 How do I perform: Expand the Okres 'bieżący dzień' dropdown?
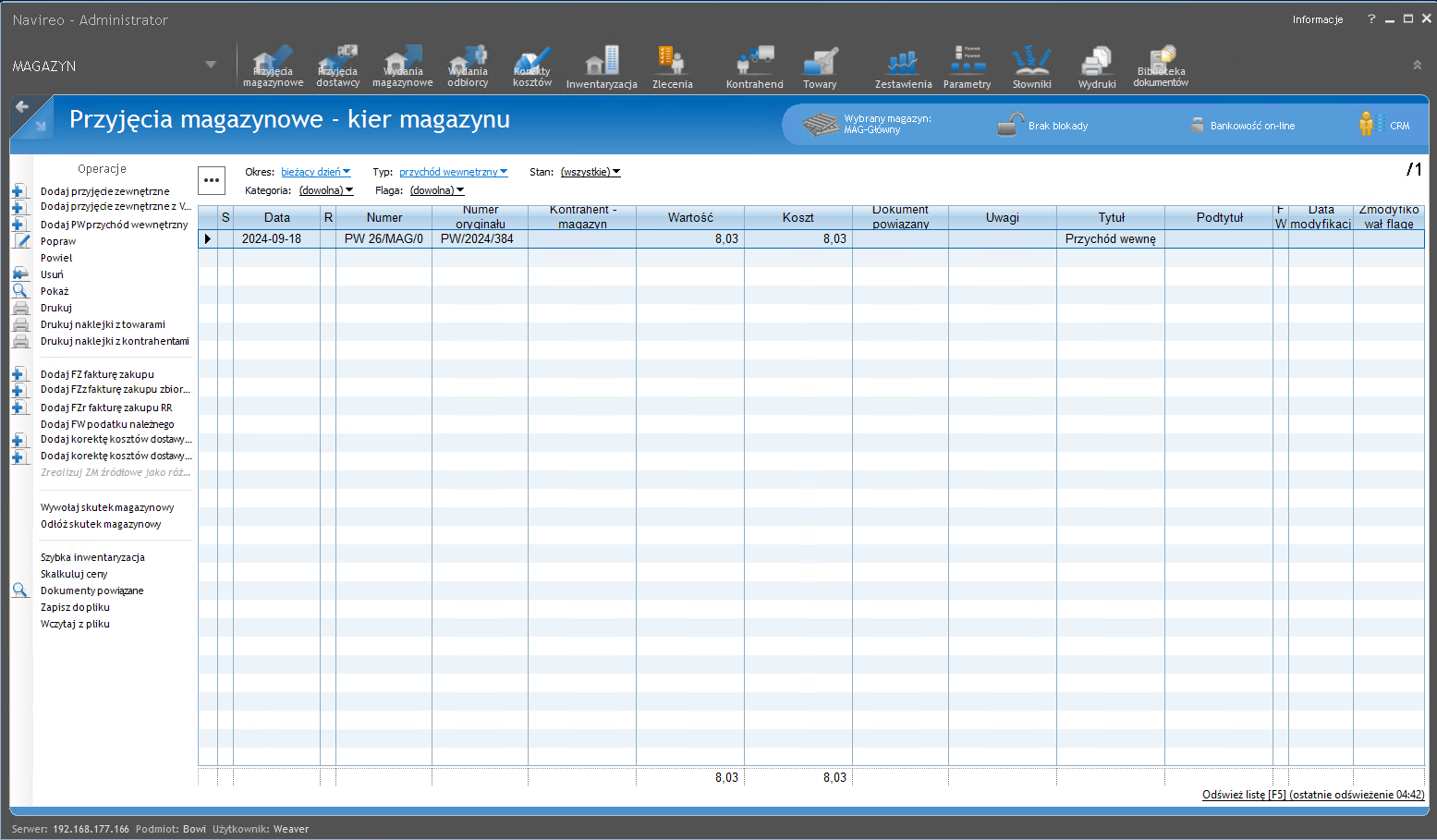[x=316, y=172]
